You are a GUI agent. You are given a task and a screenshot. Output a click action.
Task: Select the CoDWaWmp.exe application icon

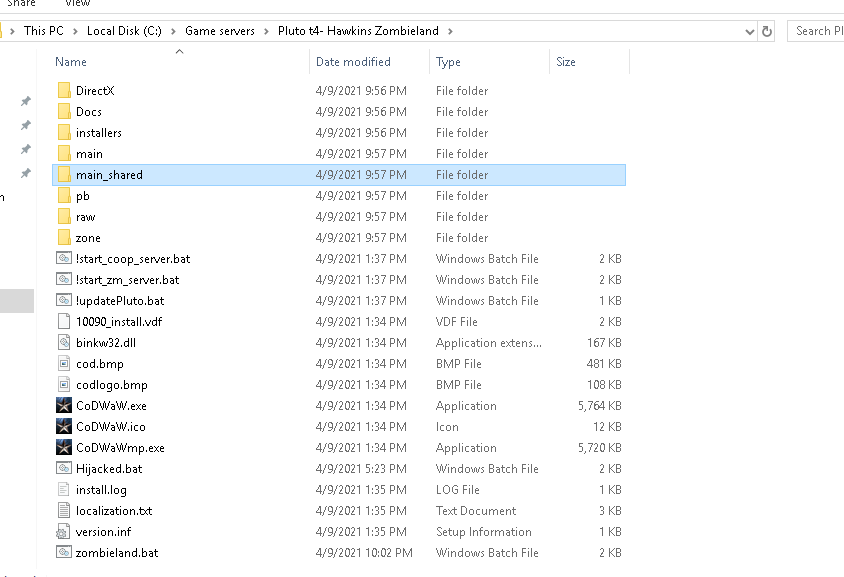(64, 448)
